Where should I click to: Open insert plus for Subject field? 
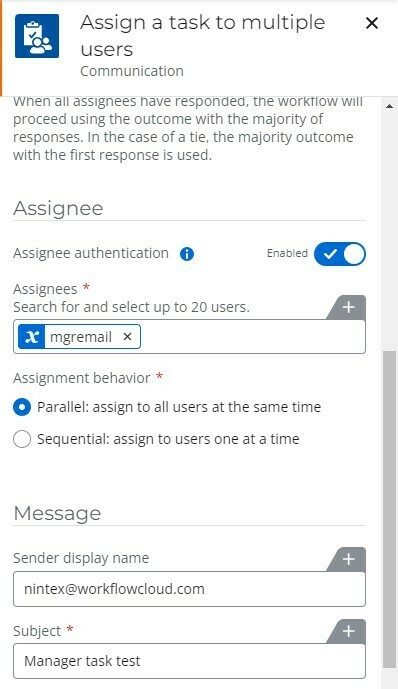pyautogui.click(x=348, y=631)
